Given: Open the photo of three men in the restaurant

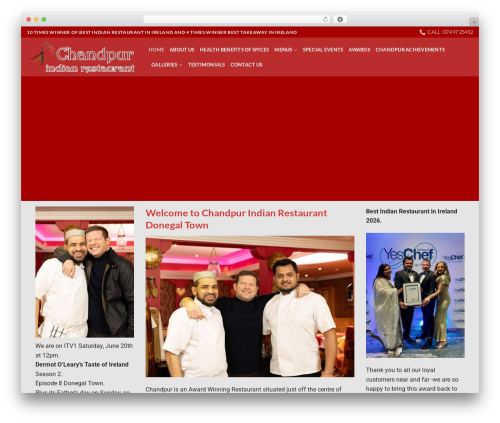Looking at the screenshot, I should pos(250,307).
